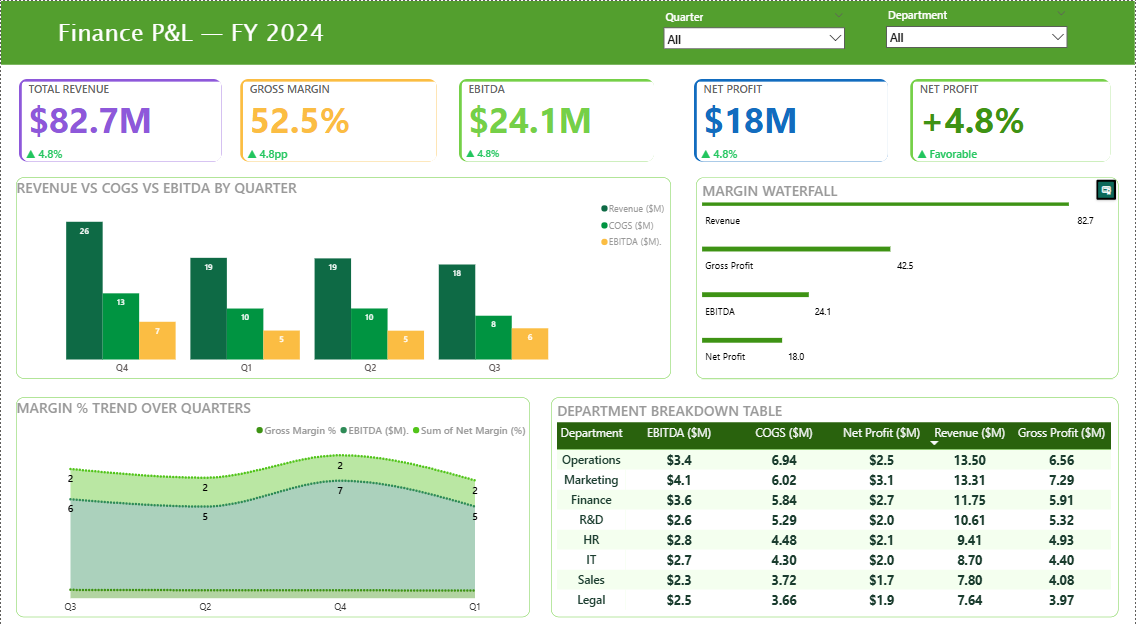Click the Net Profit ($M) column header

881,433
